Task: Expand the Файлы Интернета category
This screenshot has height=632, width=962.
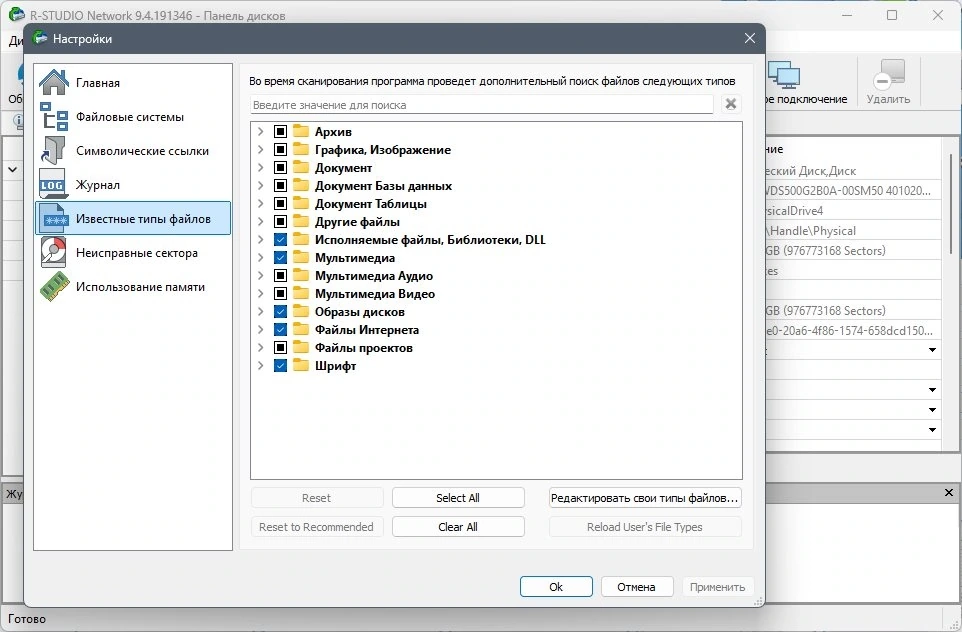Action: [261, 329]
